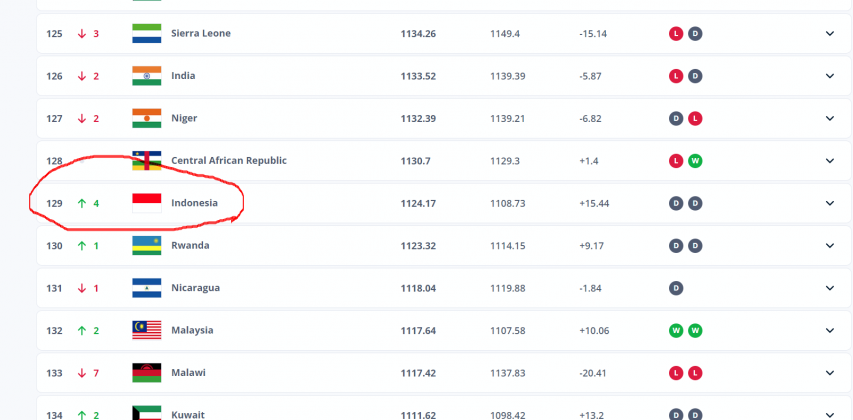Open the Rwanda team link
The image size is (853, 420).
click(x=190, y=245)
